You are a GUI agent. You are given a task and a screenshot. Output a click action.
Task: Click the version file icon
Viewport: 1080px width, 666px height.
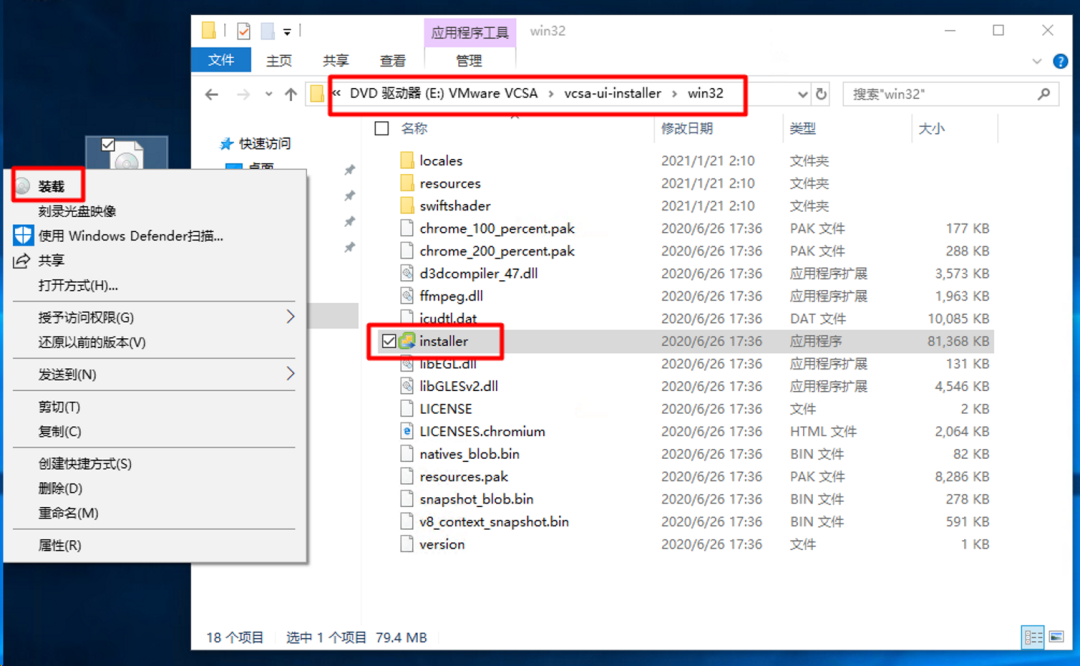pos(407,544)
